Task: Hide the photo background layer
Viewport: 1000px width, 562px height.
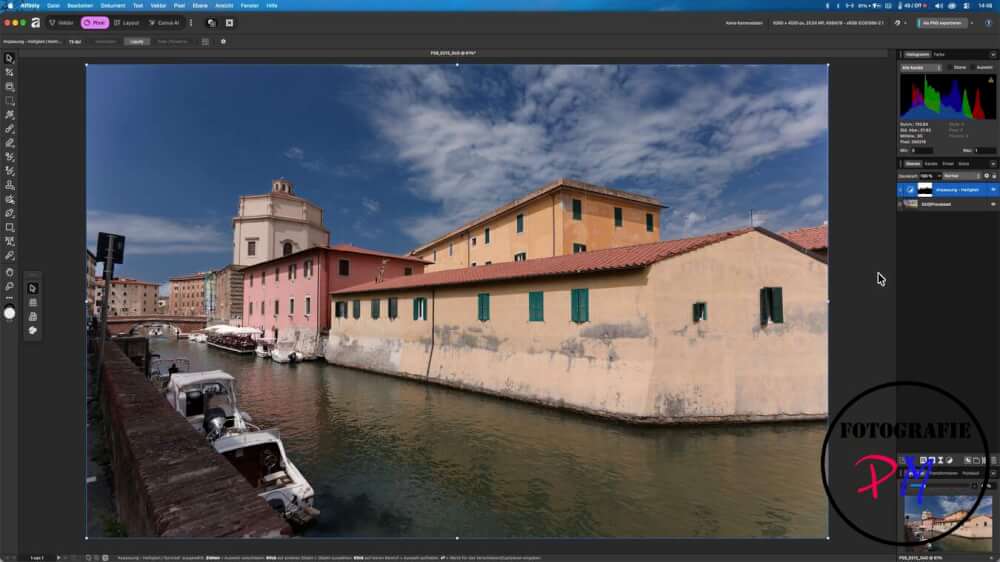Action: (993, 204)
